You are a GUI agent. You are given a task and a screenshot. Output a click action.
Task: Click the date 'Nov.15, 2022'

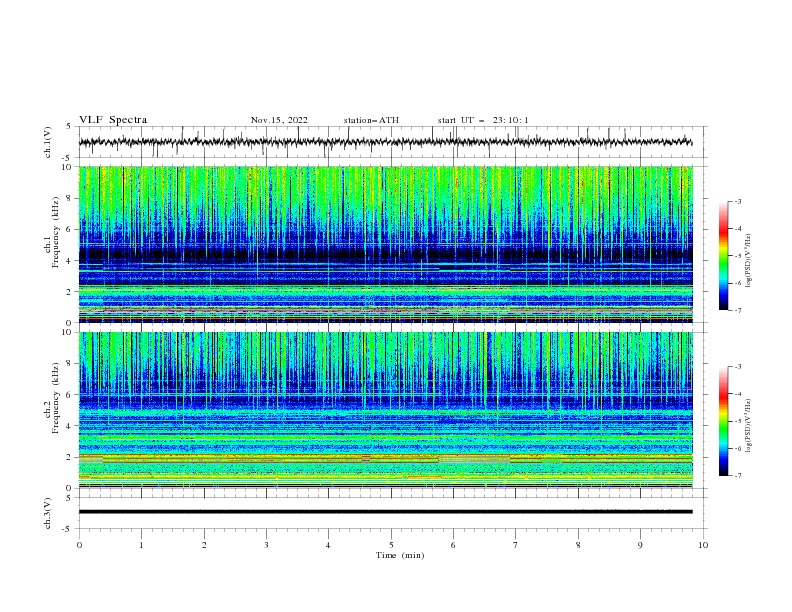(x=279, y=120)
